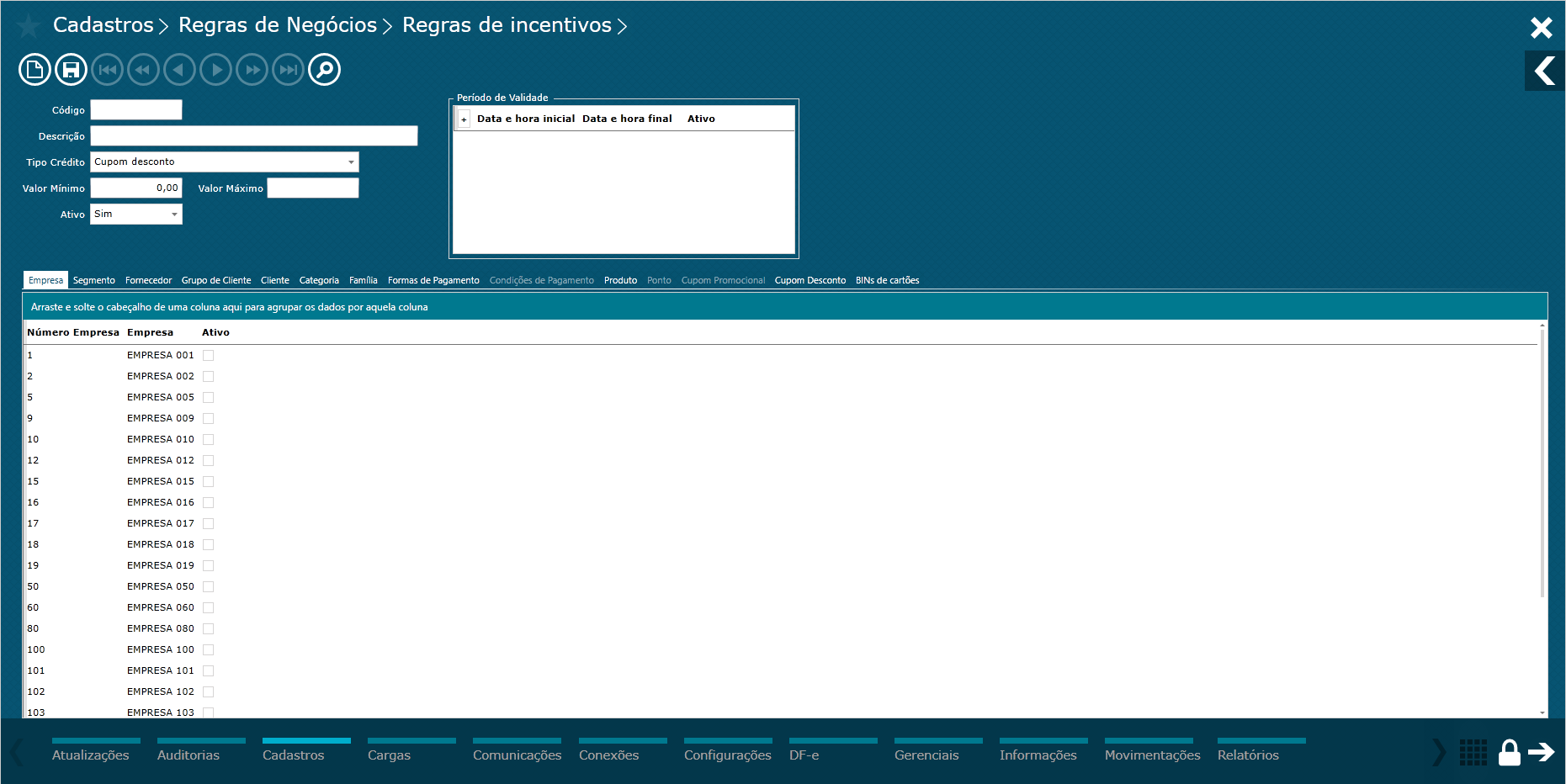
Task: Go to first record in toolbar
Action: point(108,70)
